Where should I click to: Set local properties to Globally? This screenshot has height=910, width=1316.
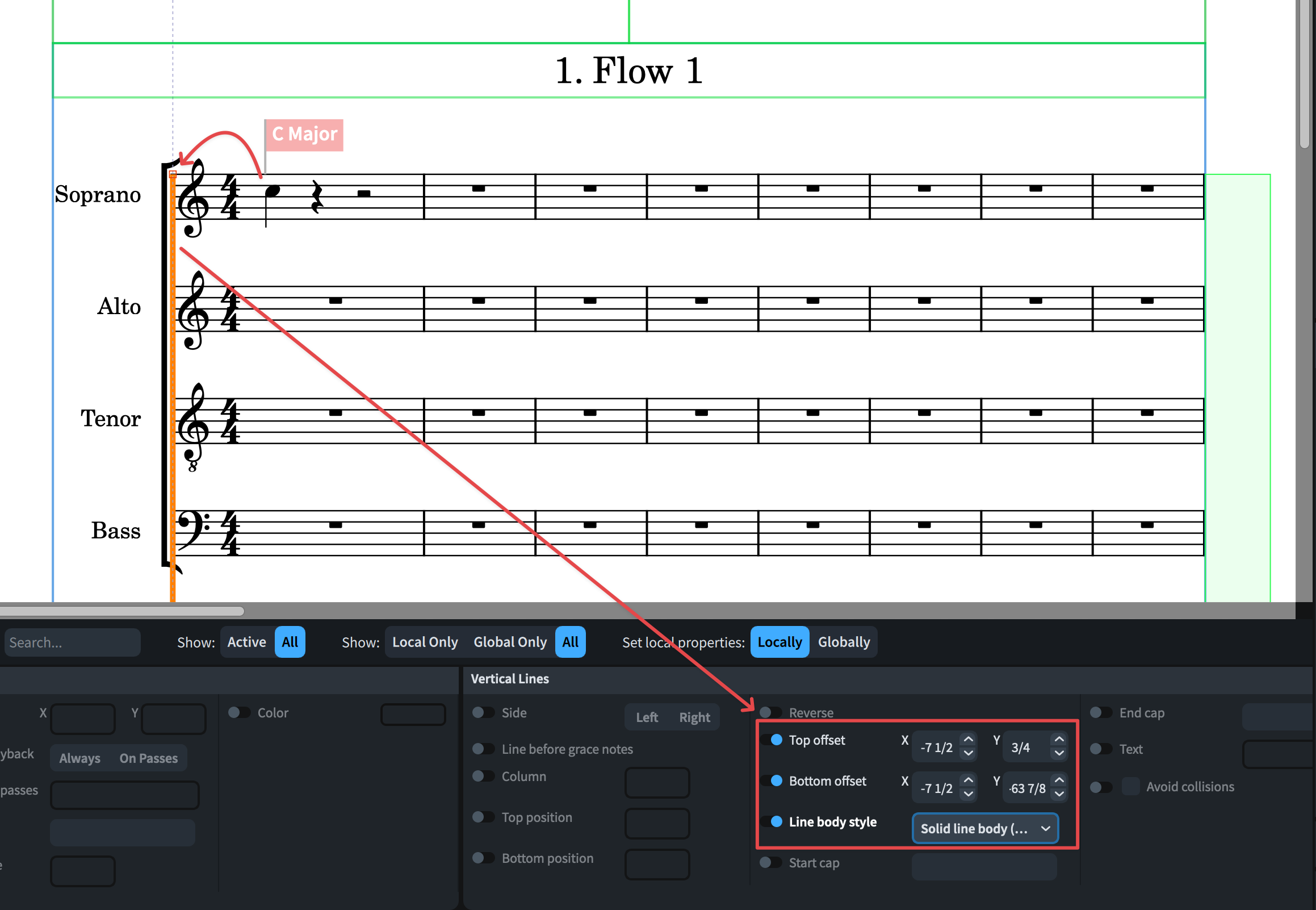[843, 642]
